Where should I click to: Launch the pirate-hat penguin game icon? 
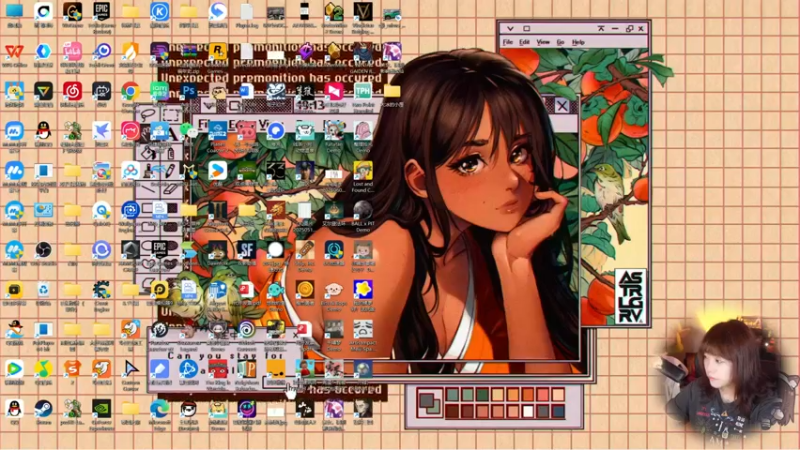pyautogui.click(x=14, y=330)
